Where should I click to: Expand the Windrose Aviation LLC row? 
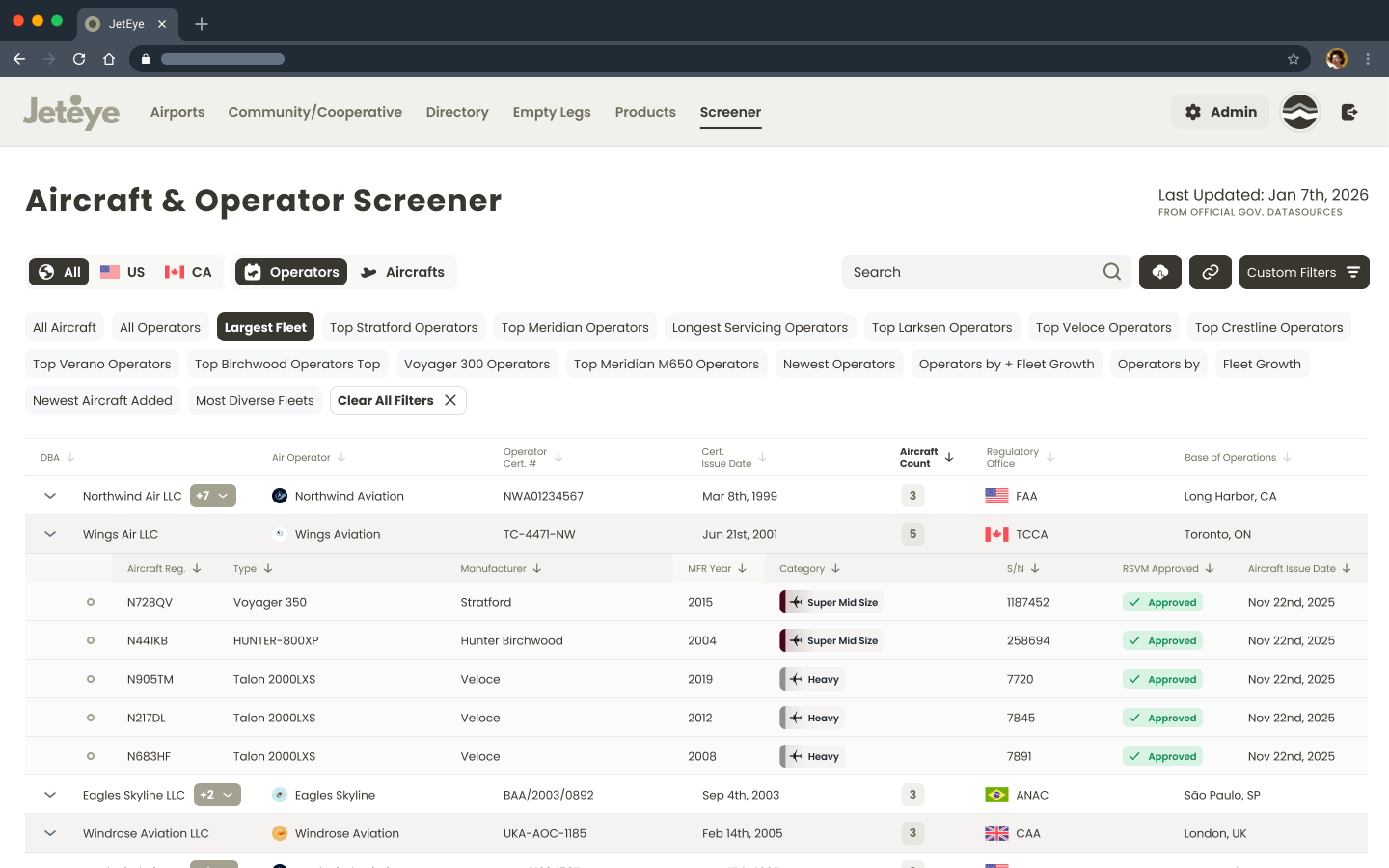coord(50,833)
